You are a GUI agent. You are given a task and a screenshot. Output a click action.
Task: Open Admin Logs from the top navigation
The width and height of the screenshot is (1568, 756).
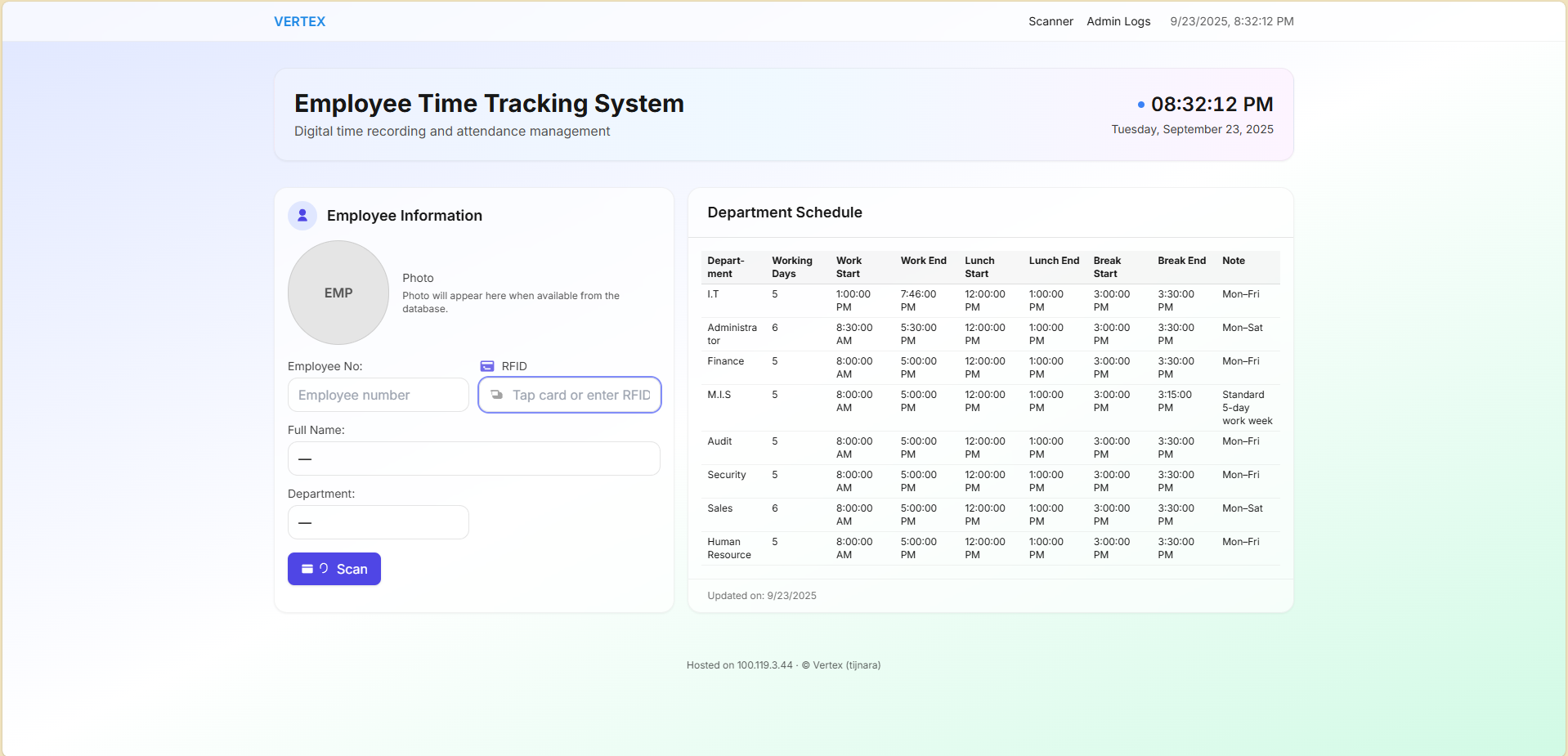tap(1118, 21)
